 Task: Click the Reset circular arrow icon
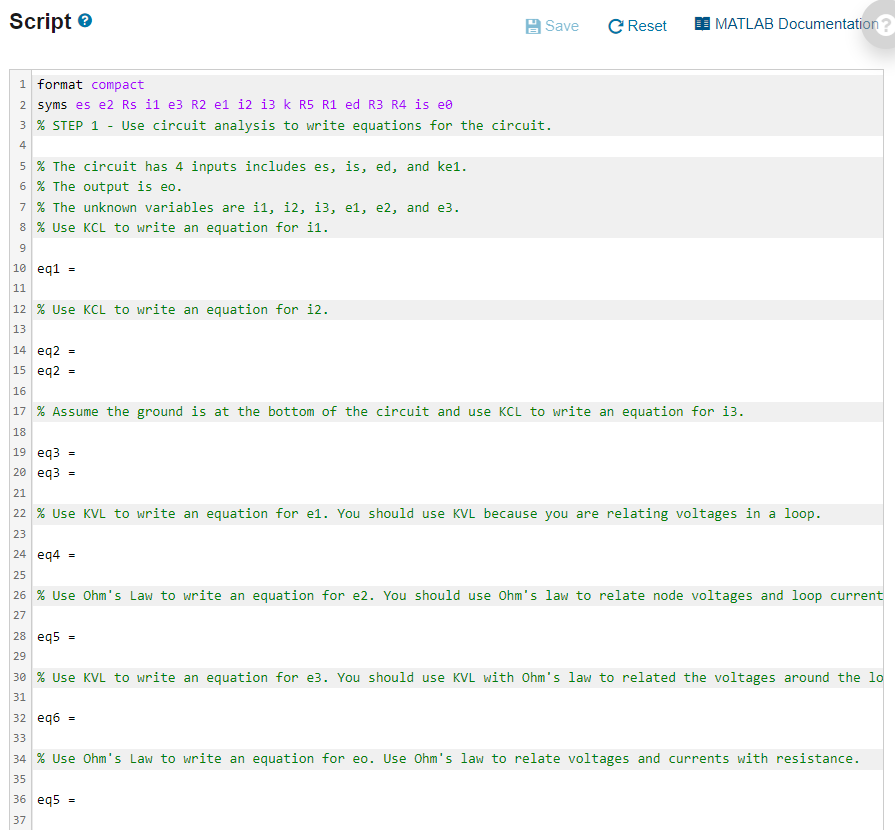point(615,26)
